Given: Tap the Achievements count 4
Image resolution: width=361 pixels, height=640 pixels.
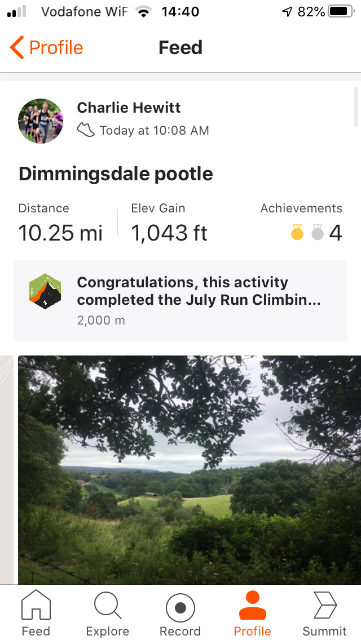Looking at the screenshot, I should point(336,233).
